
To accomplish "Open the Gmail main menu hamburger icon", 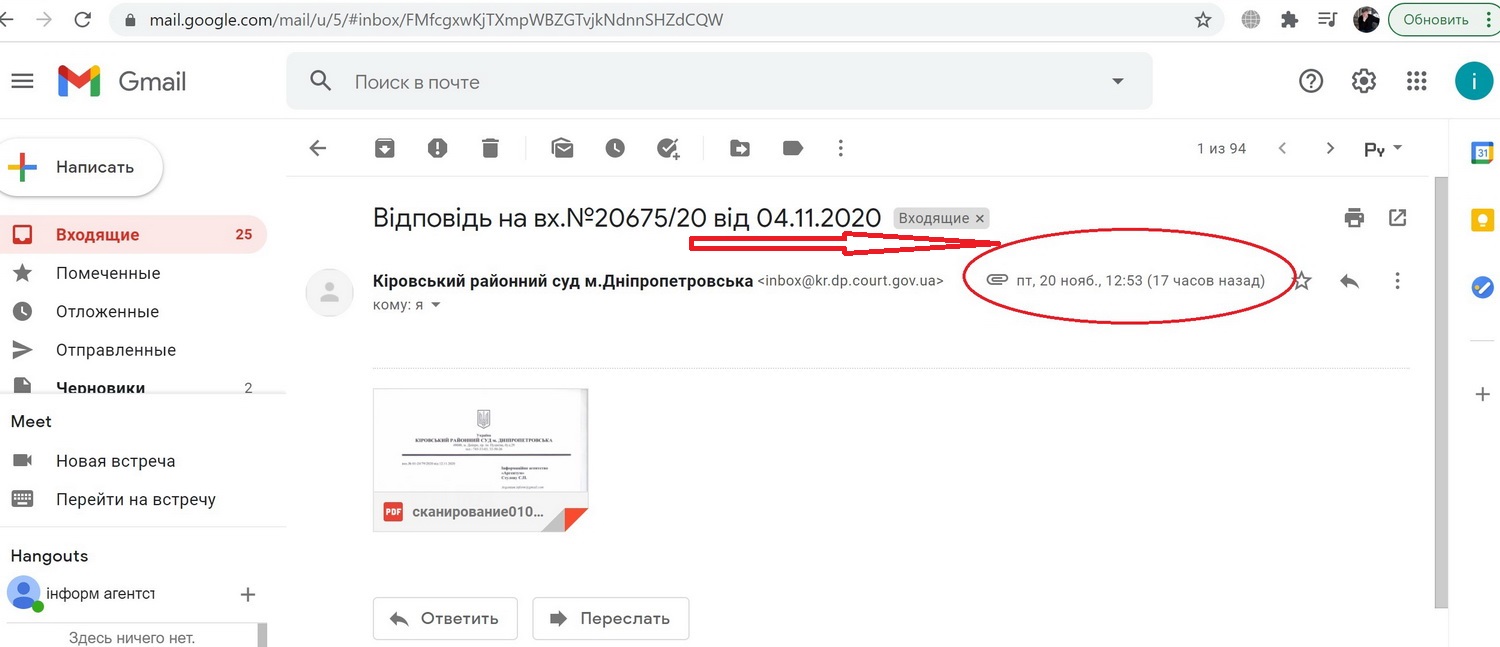I will click(22, 81).
